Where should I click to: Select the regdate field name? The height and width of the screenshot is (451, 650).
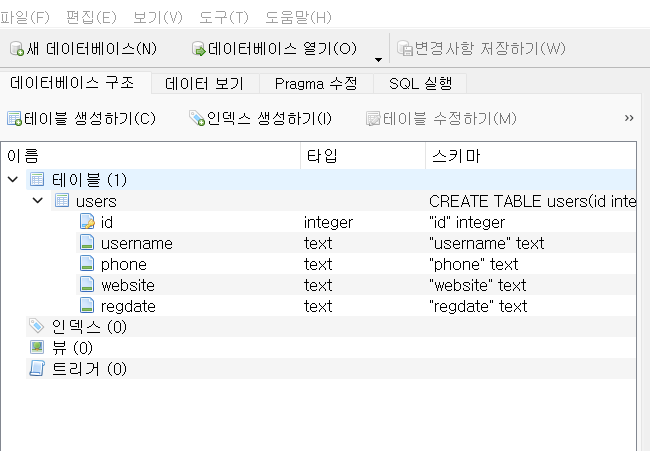(128, 307)
